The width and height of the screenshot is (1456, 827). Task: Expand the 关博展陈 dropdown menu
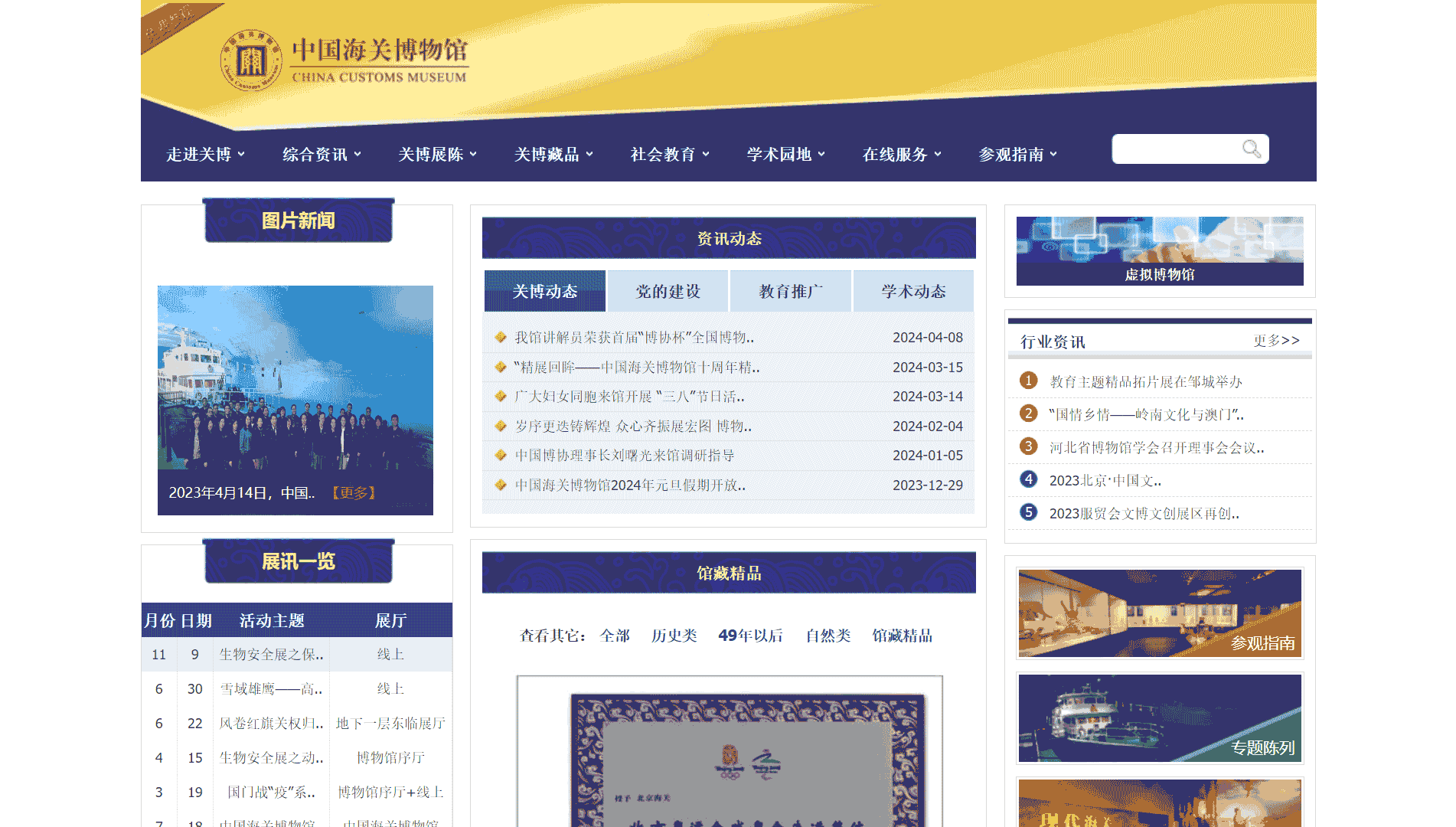click(437, 155)
